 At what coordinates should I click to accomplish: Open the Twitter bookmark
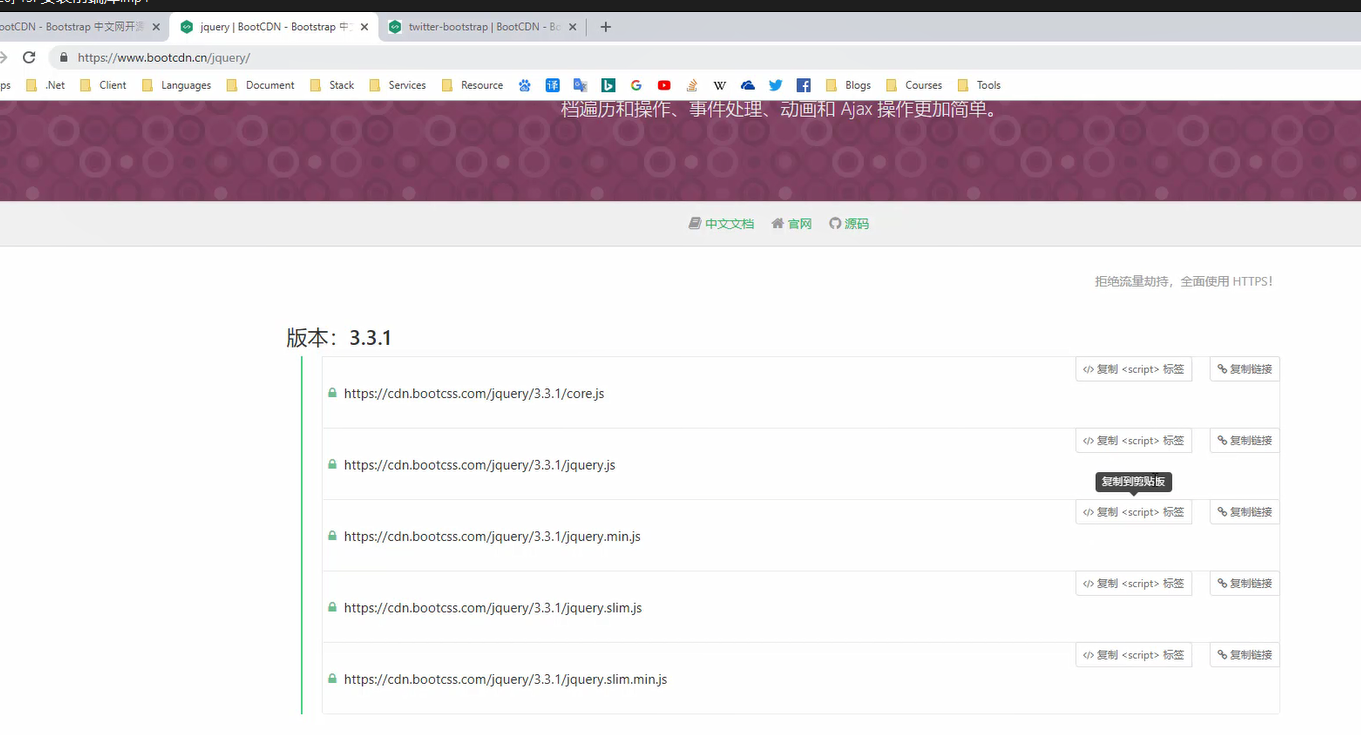pos(775,85)
